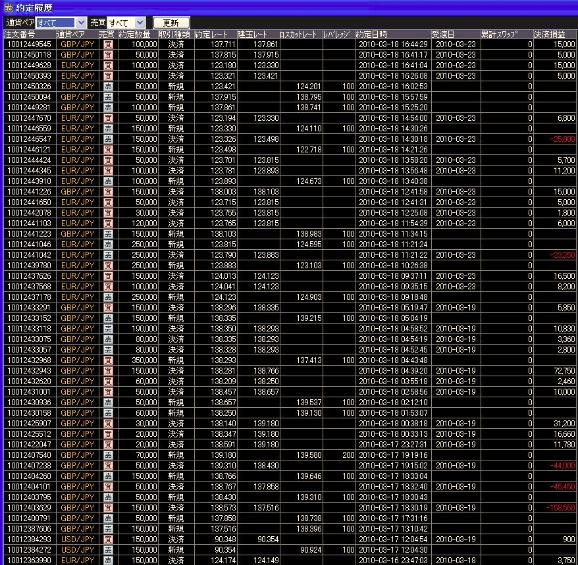Screen dimensions: 578x565
Task: Click the 約定履歴 window title icon
Action: [8, 7]
